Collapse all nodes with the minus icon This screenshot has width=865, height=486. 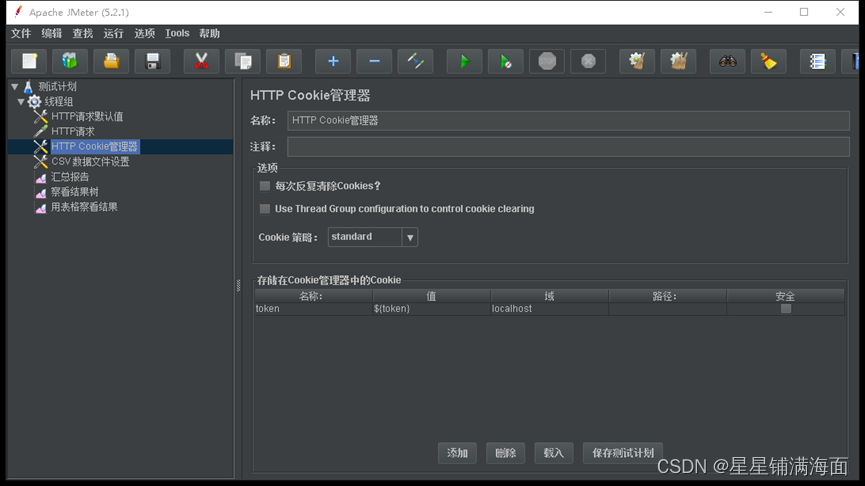click(374, 61)
